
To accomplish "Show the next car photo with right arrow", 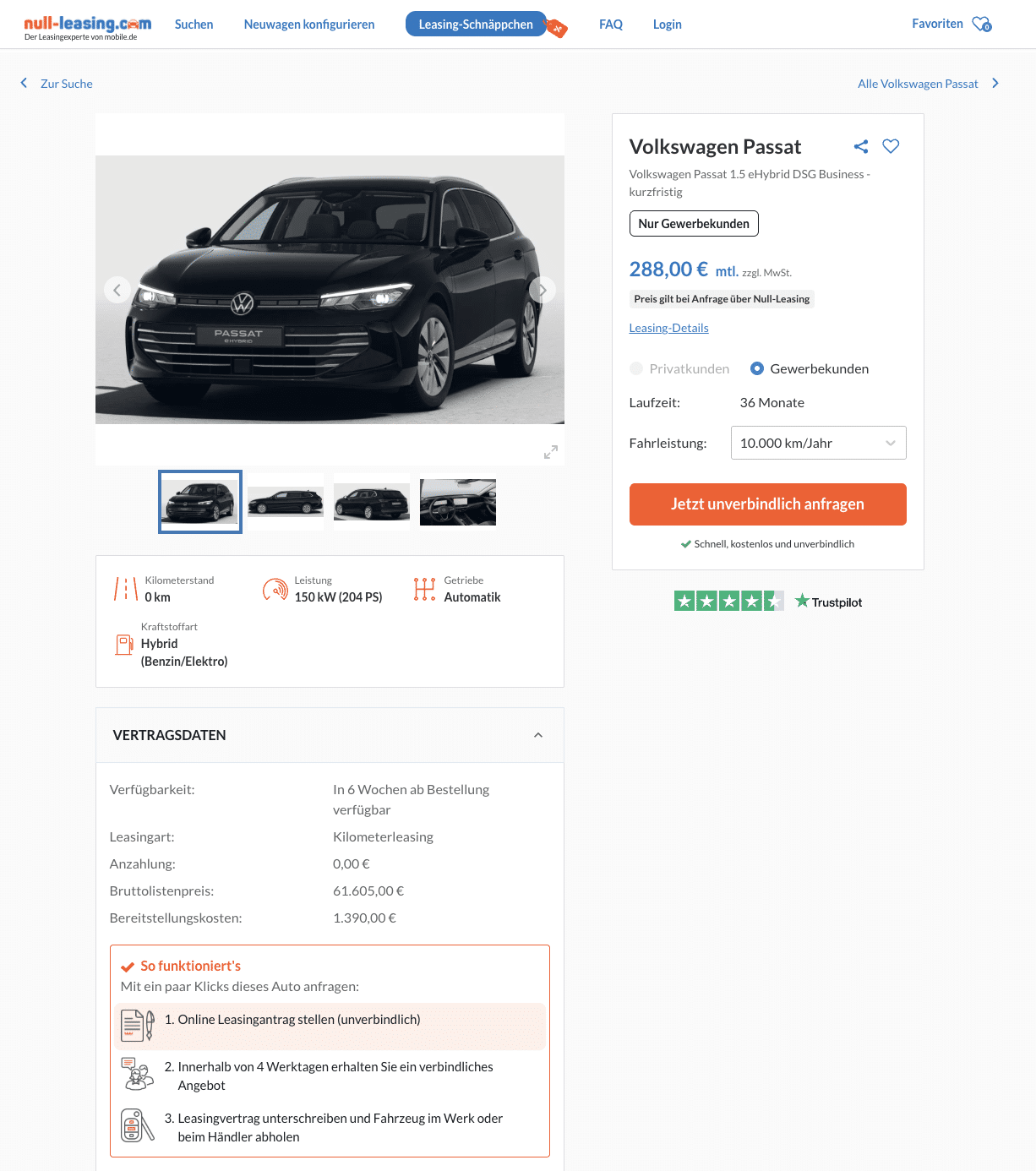I will coord(543,290).
